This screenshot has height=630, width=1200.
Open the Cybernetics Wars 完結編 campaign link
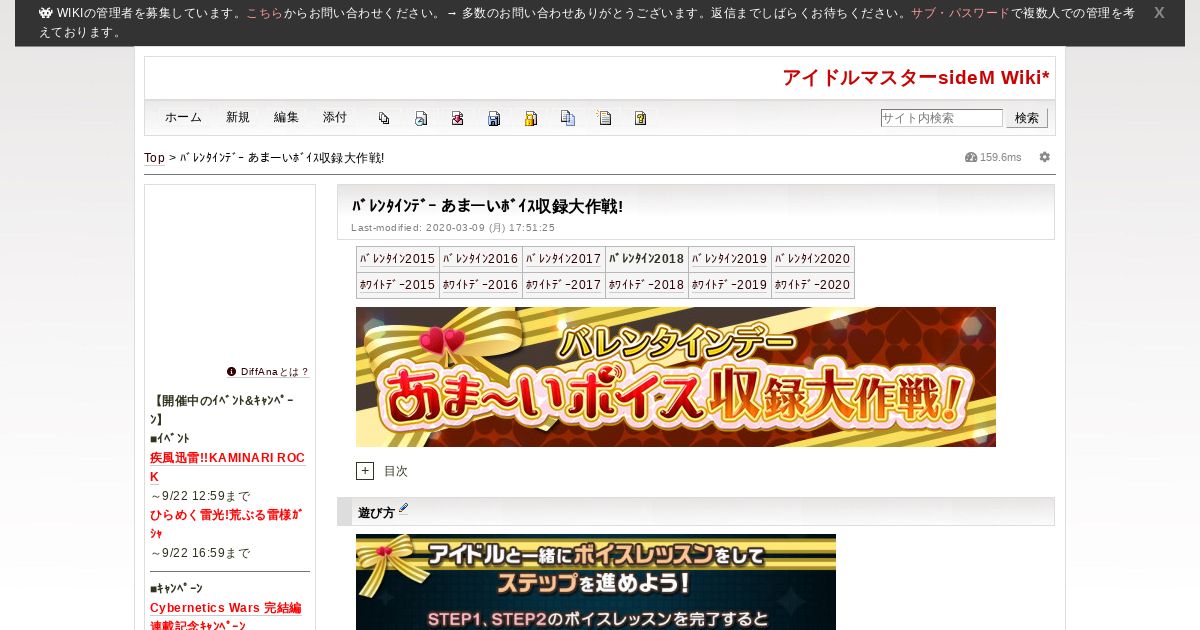click(x=226, y=616)
